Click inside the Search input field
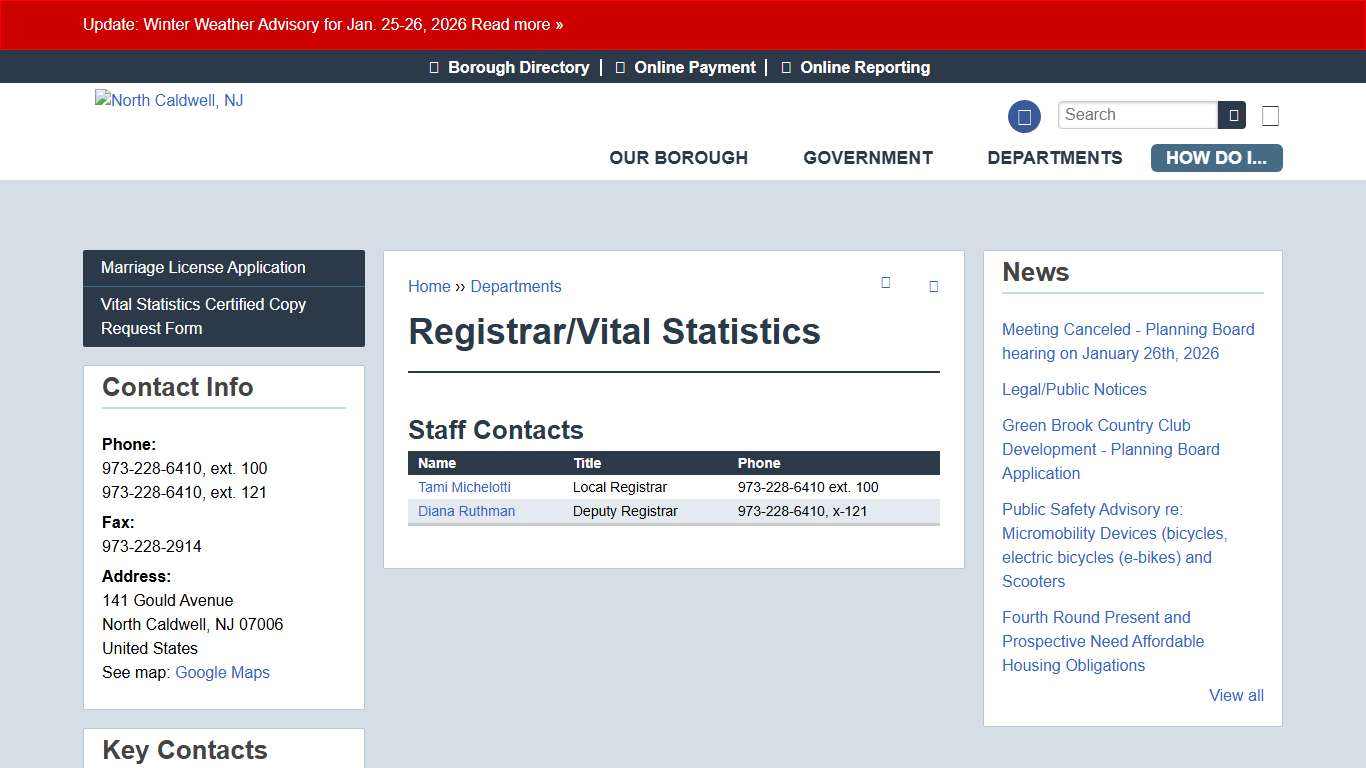Screen dimensions: 1366x768 pyautogui.click(x=1137, y=114)
